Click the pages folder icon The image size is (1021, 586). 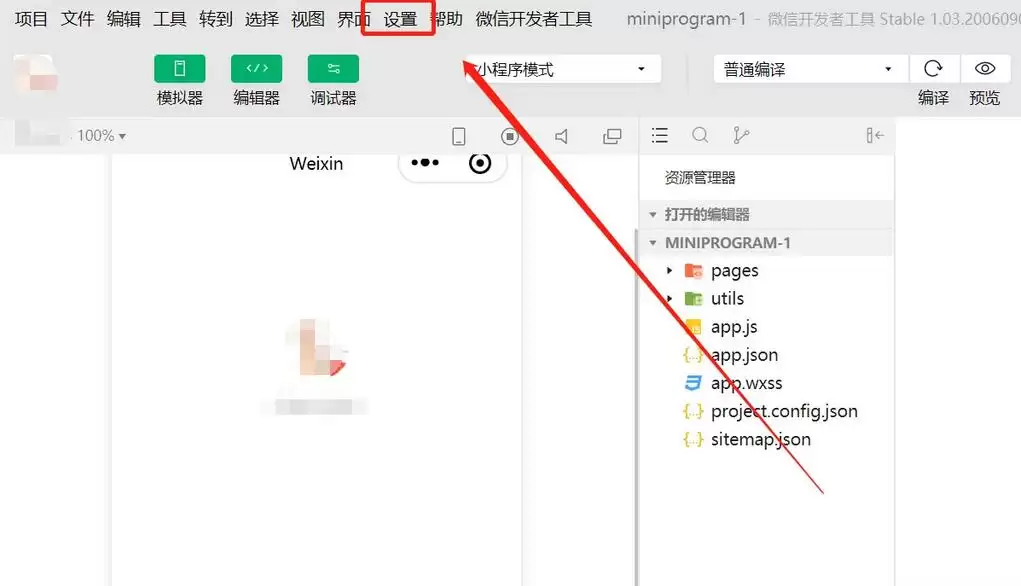pyautogui.click(x=693, y=270)
